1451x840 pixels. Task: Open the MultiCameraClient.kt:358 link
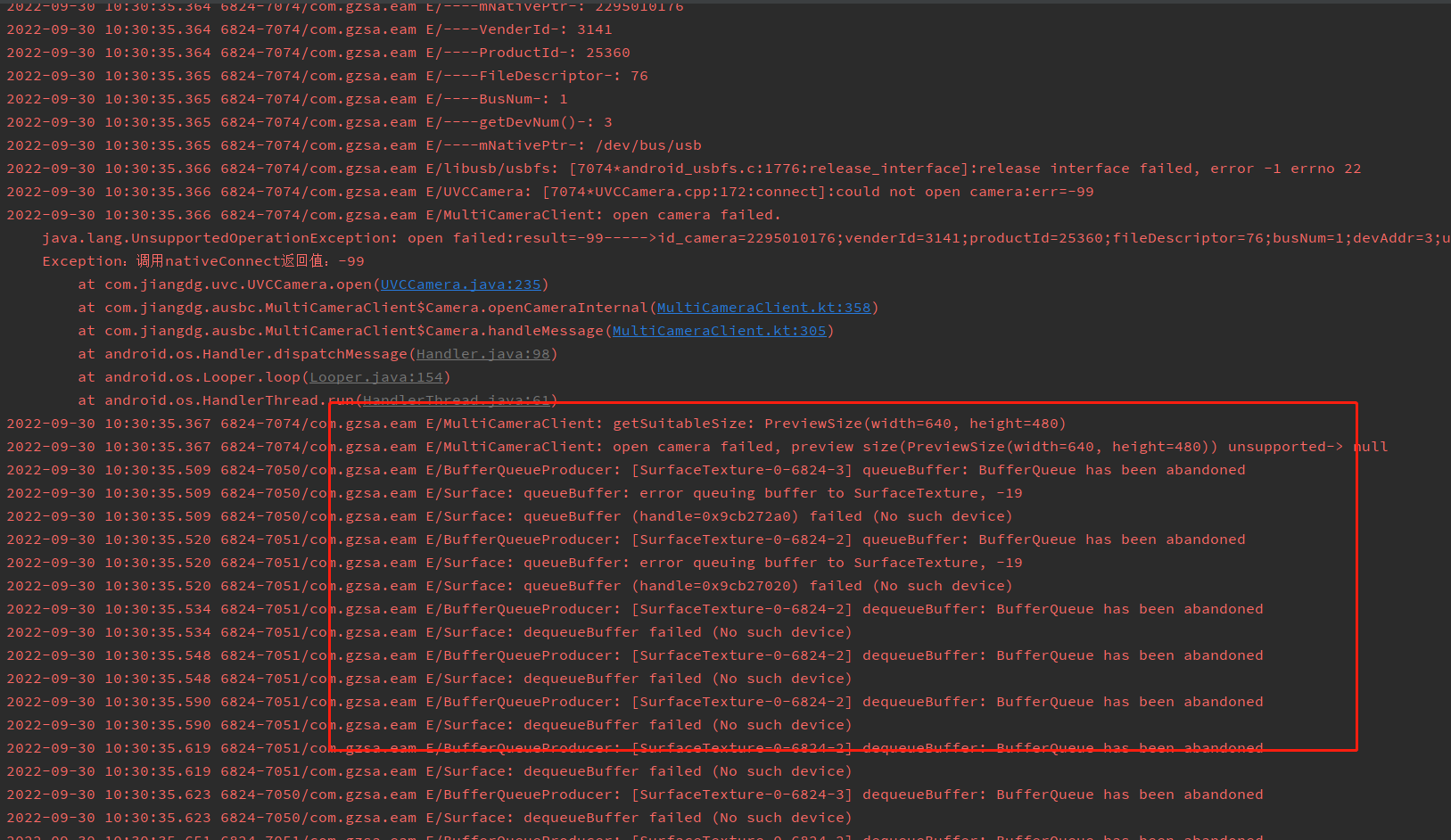point(763,307)
